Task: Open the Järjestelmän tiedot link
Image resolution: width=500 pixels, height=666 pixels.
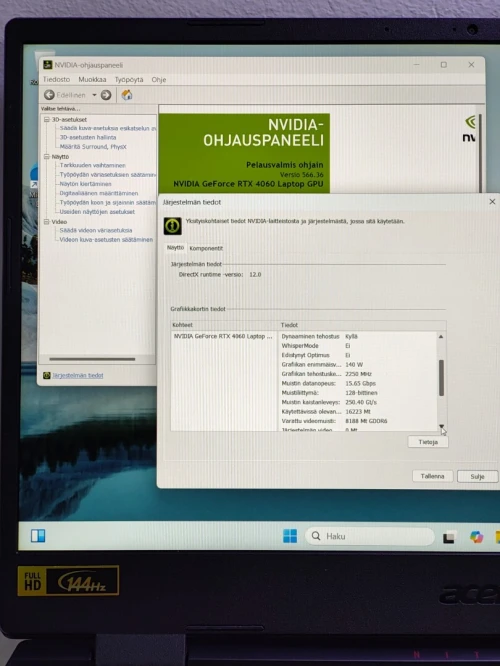Action: click(x=78, y=375)
